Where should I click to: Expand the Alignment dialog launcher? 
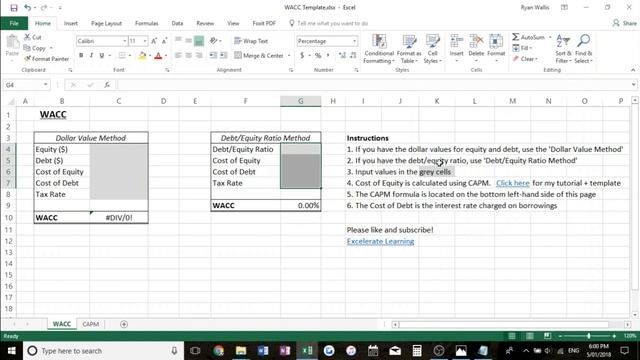[291, 70]
